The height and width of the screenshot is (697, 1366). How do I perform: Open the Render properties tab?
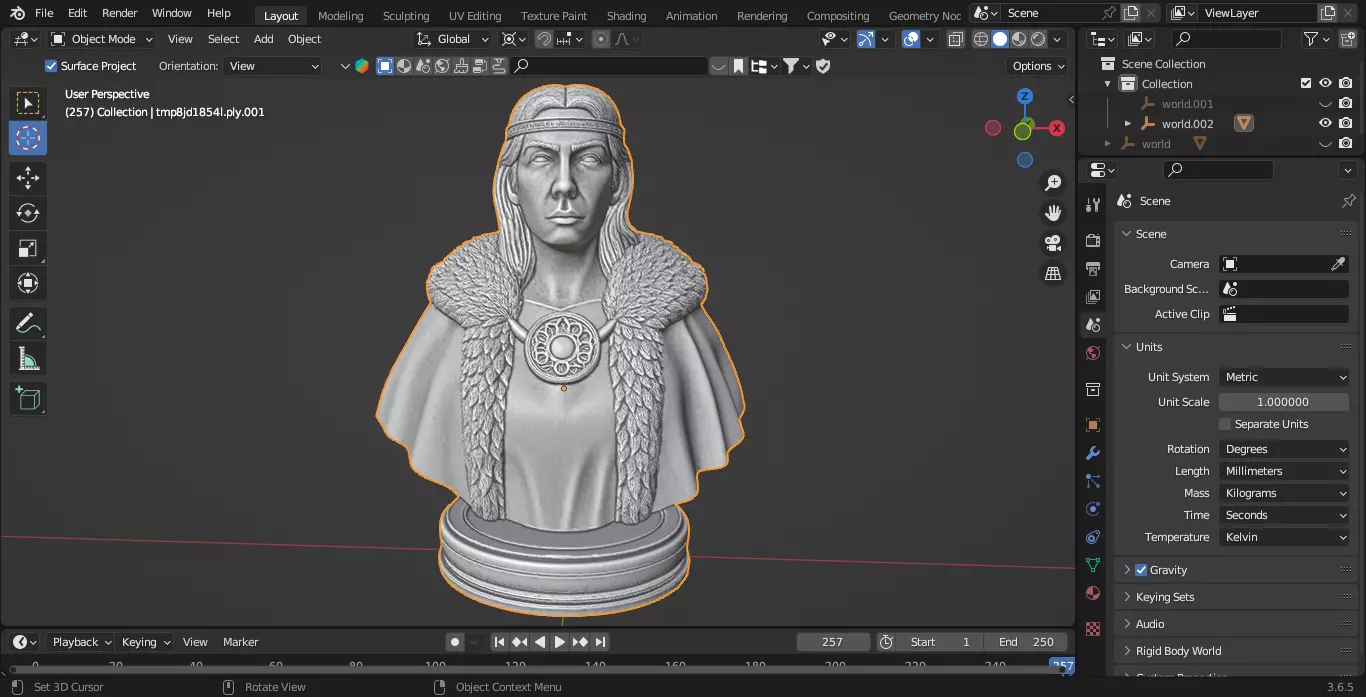[x=1093, y=241]
